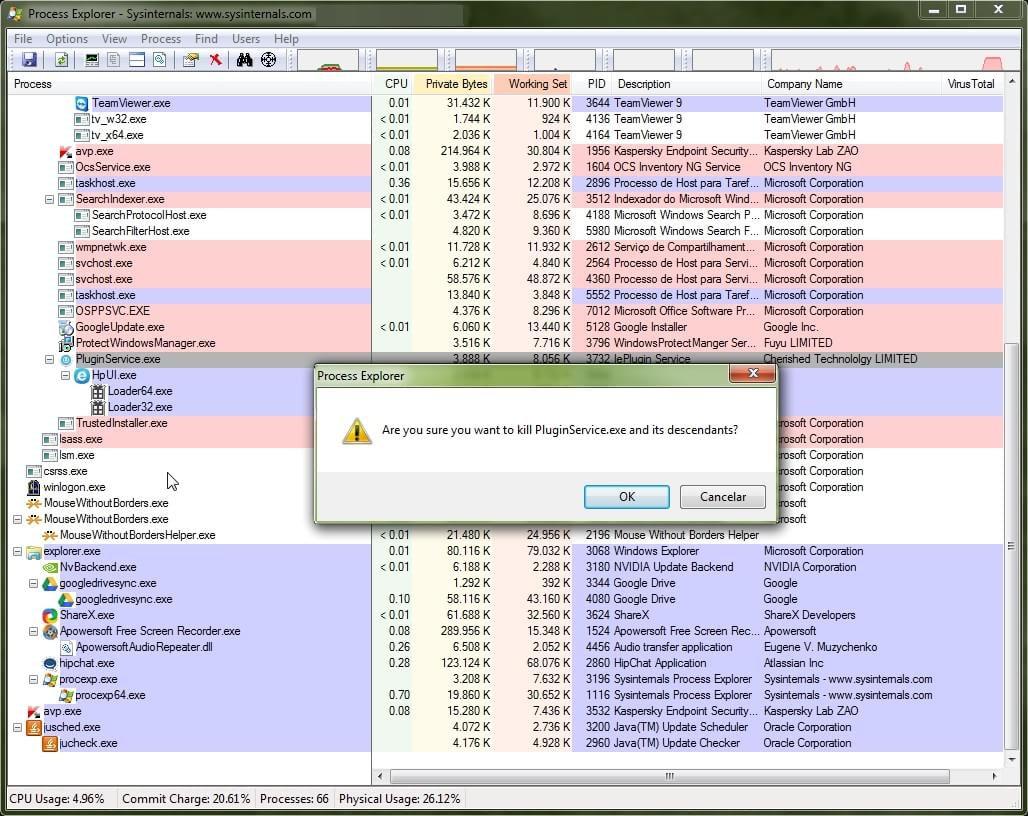Collapse the explorer.exe tree node

point(18,551)
